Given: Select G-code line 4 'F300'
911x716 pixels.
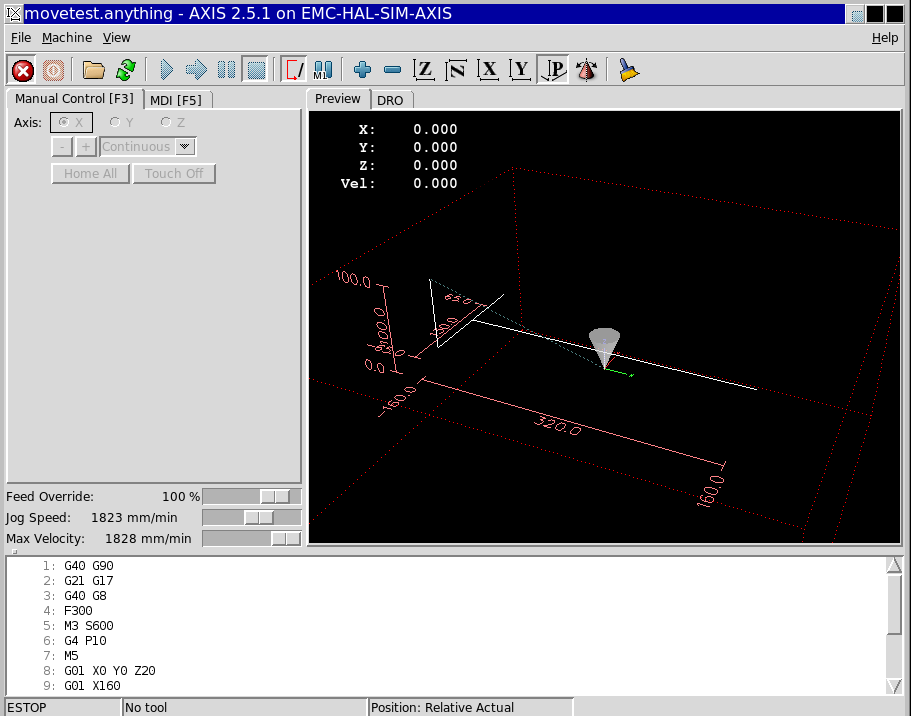Looking at the screenshot, I should tap(78, 611).
